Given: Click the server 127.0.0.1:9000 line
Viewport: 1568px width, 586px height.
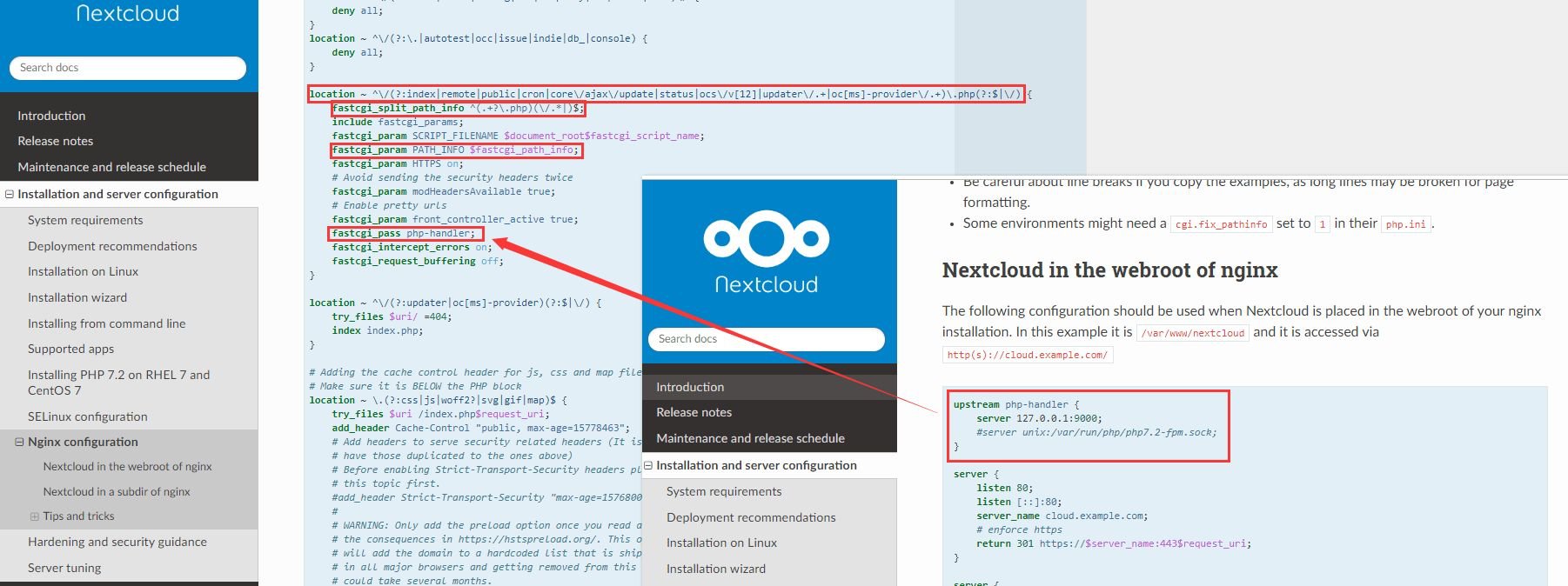Looking at the screenshot, I should tap(1039, 418).
